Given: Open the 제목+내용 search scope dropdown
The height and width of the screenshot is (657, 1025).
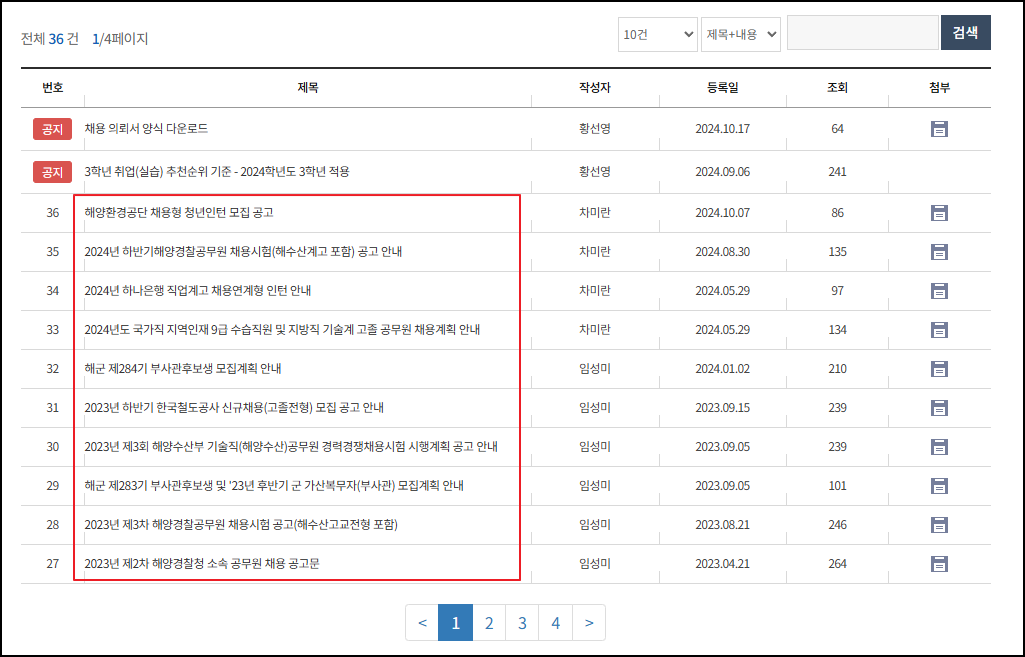Looking at the screenshot, I should (x=739, y=33).
